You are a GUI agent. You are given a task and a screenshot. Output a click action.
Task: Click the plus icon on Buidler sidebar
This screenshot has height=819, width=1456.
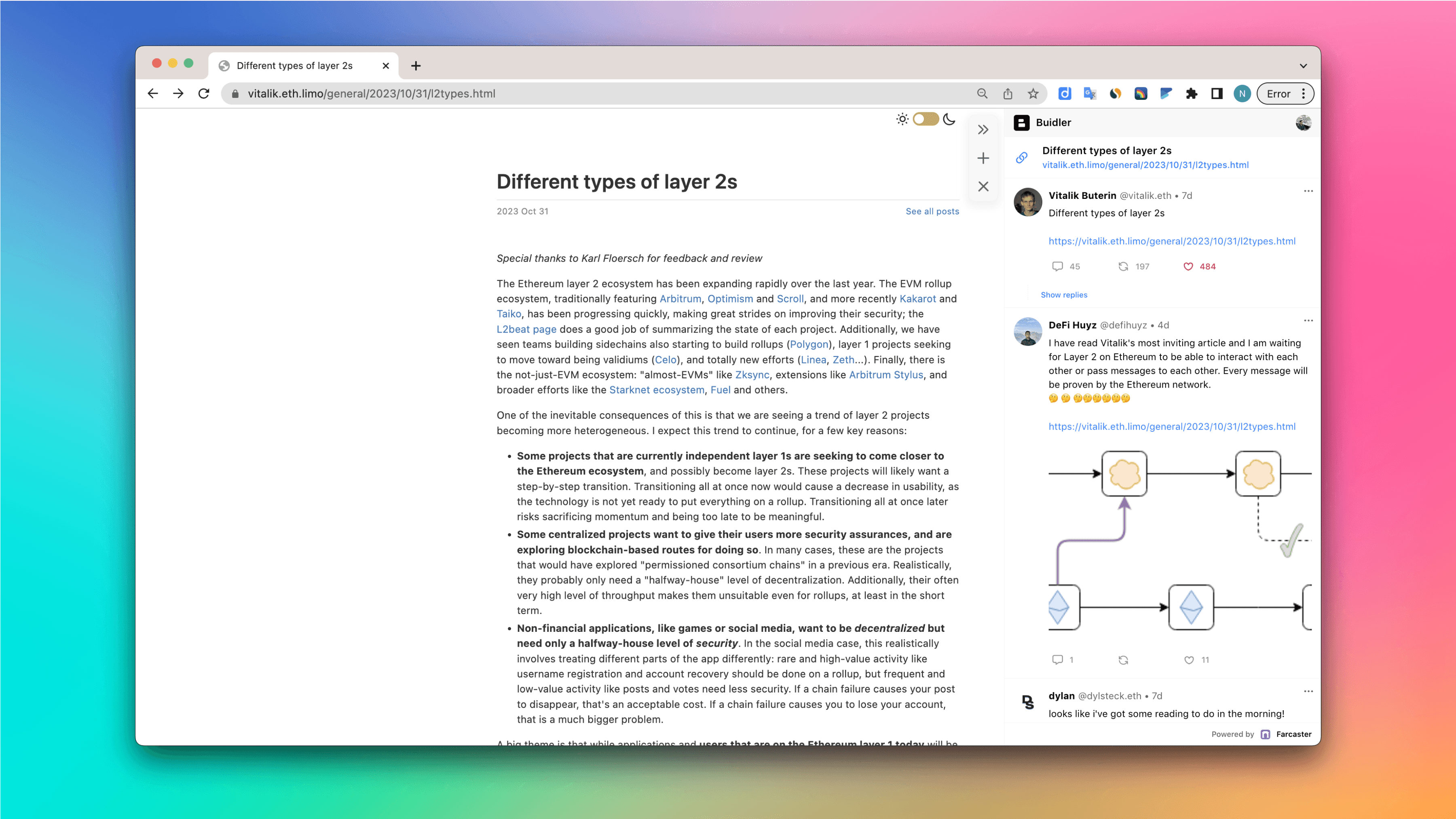click(983, 158)
